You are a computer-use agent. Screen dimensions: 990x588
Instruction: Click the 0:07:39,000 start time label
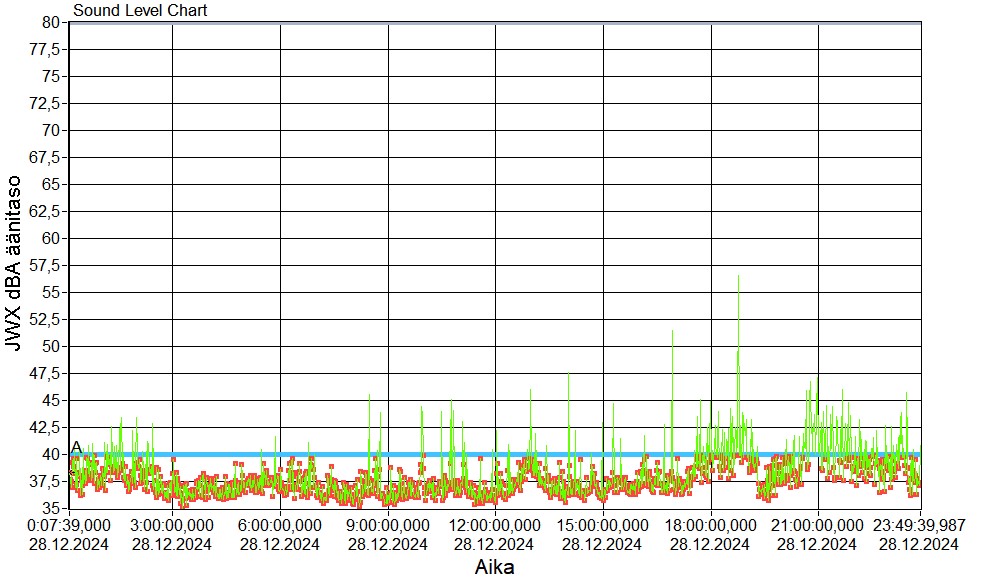click(69, 525)
